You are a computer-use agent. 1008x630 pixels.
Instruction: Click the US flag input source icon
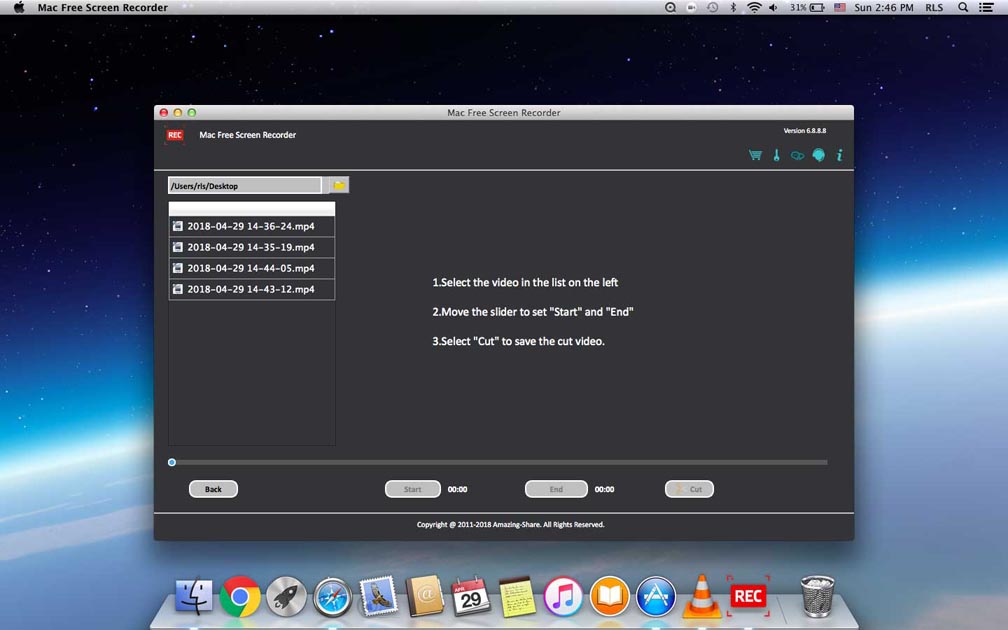[840, 8]
